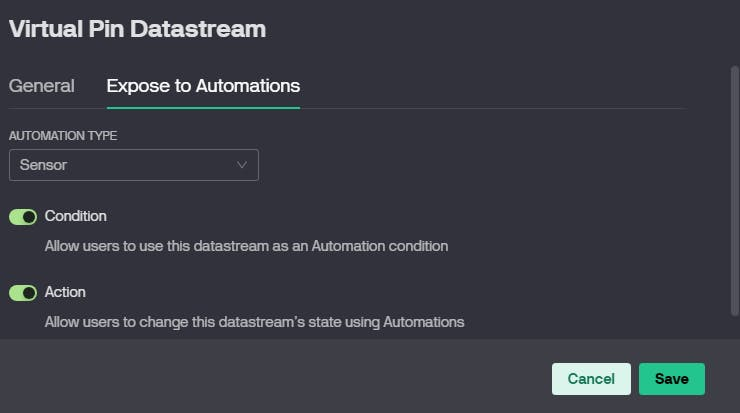The width and height of the screenshot is (740, 413).
Task: Click the Automation condition description text
Action: pos(246,245)
